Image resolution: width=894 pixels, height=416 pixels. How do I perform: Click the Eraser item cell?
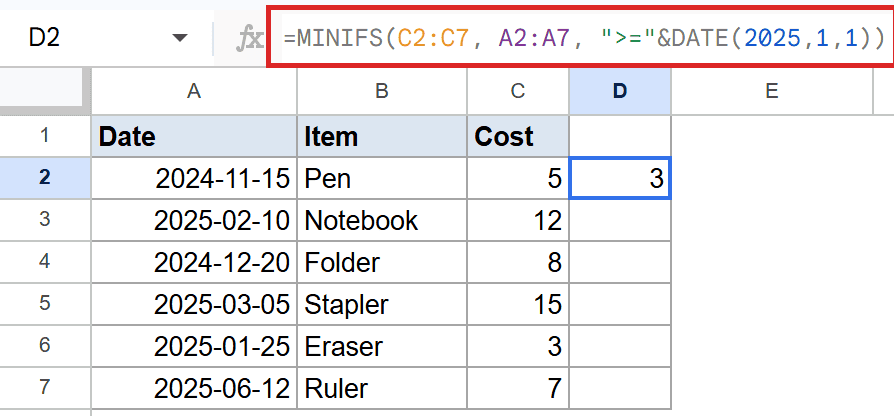point(381,346)
